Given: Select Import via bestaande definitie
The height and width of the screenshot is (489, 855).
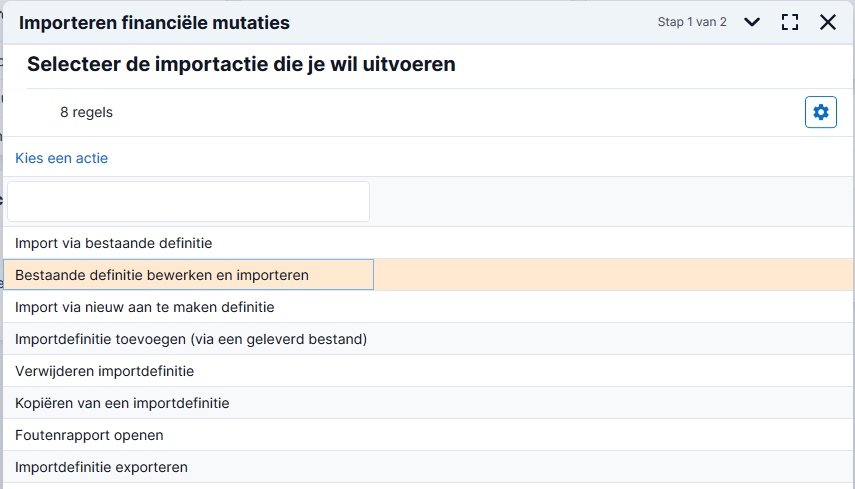Looking at the screenshot, I should pos(428,243).
